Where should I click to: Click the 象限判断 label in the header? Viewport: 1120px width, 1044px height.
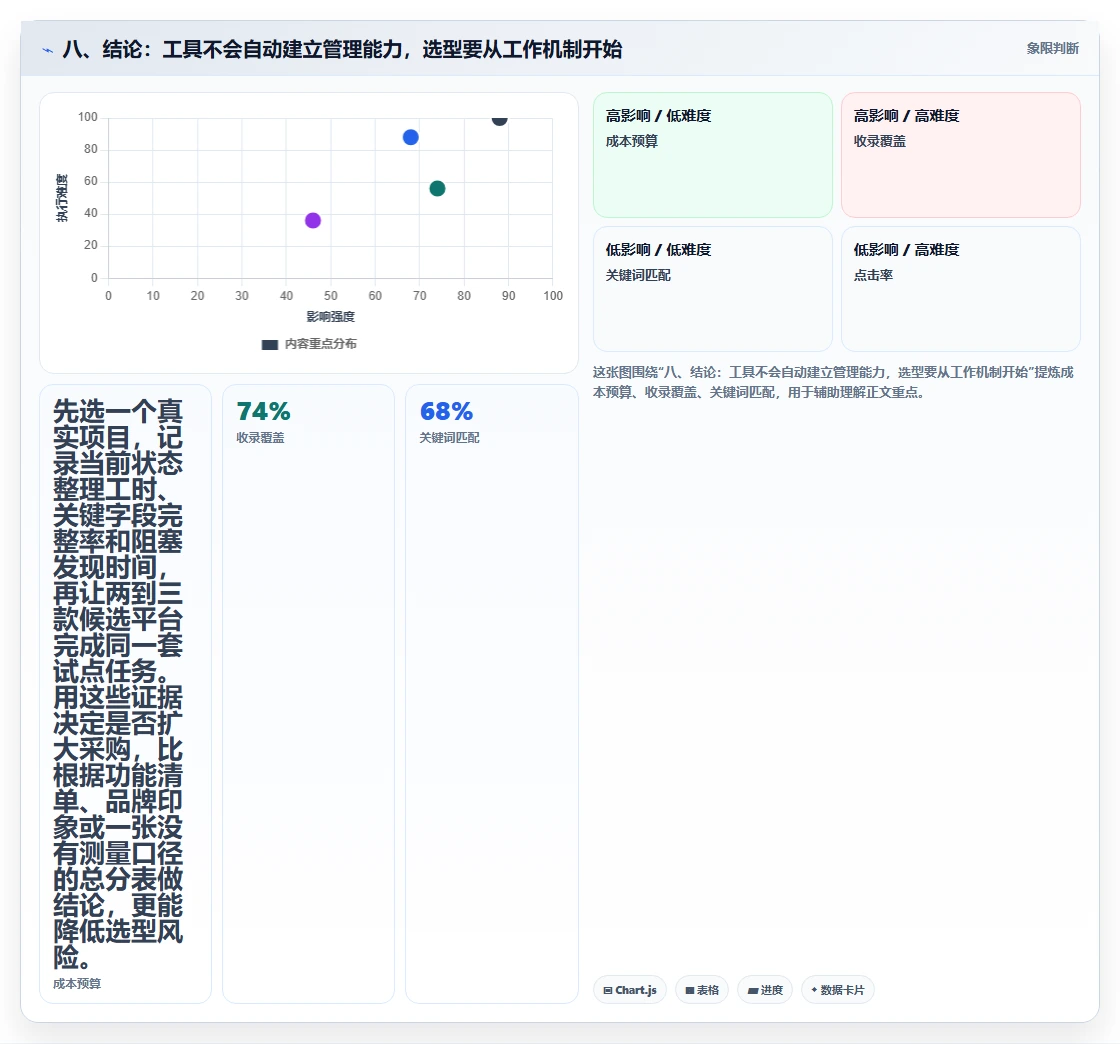point(1052,49)
